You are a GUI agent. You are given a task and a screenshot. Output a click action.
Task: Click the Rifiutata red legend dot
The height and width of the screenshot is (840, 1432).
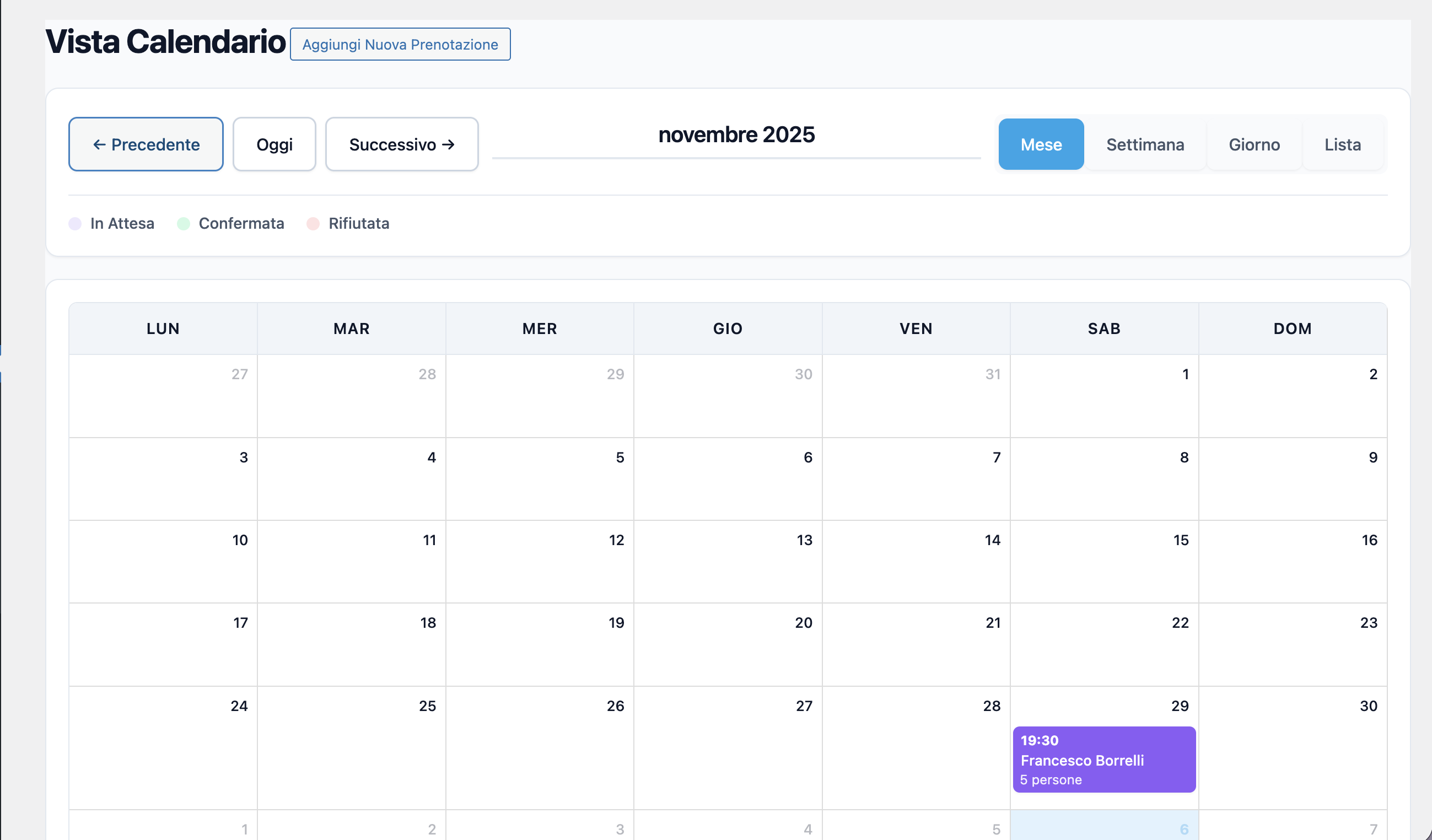[x=313, y=224]
